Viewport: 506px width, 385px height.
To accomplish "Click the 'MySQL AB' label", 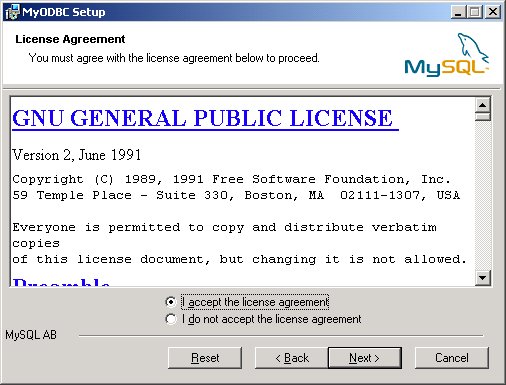I will [31, 335].
